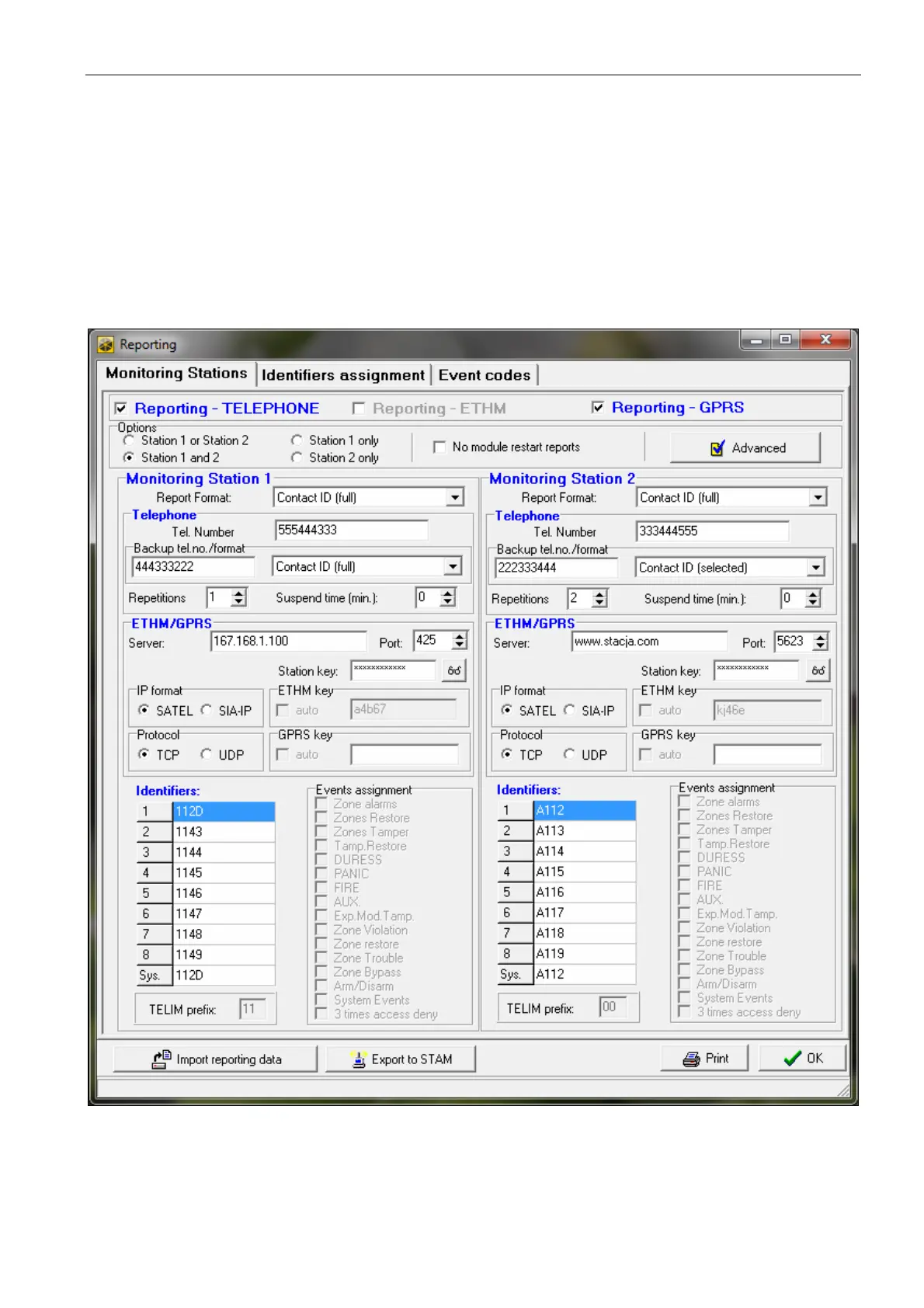Switch to Identifiers assignment tab
The width and height of the screenshot is (924, 1308).
tap(343, 375)
